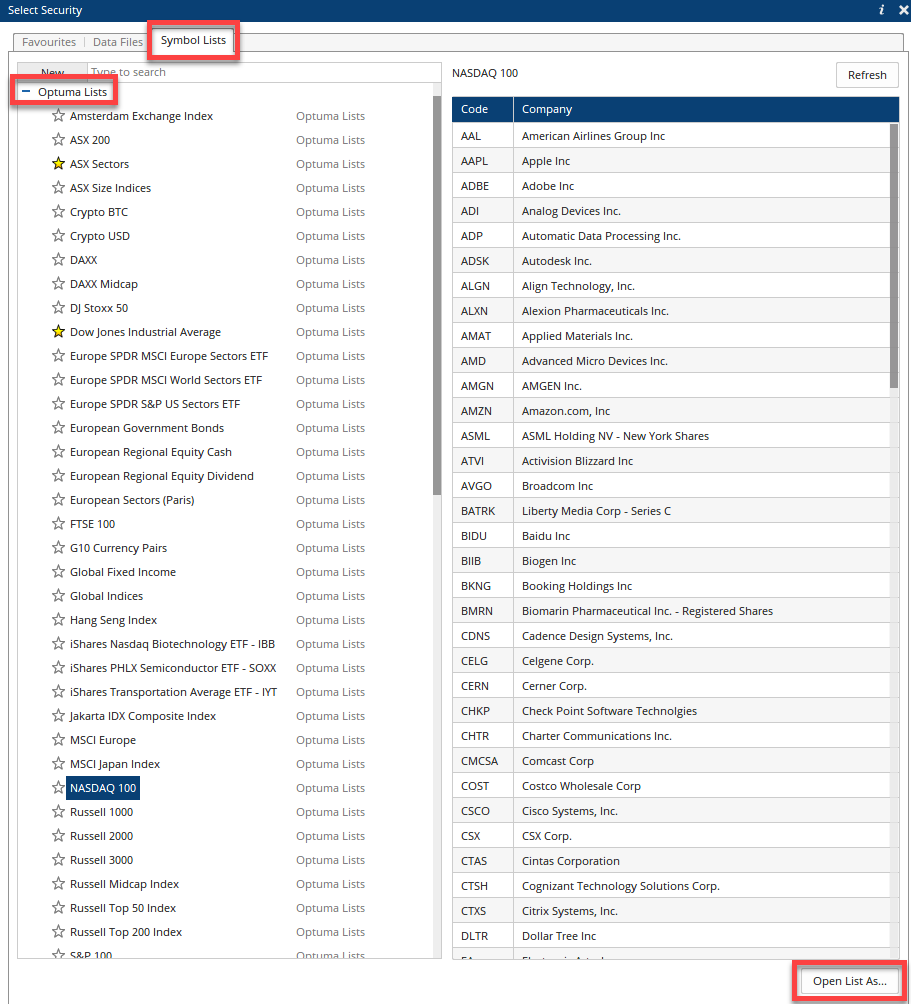911x1004 pixels.
Task: Select the Amazon.com, Inc row
Action: point(671,411)
